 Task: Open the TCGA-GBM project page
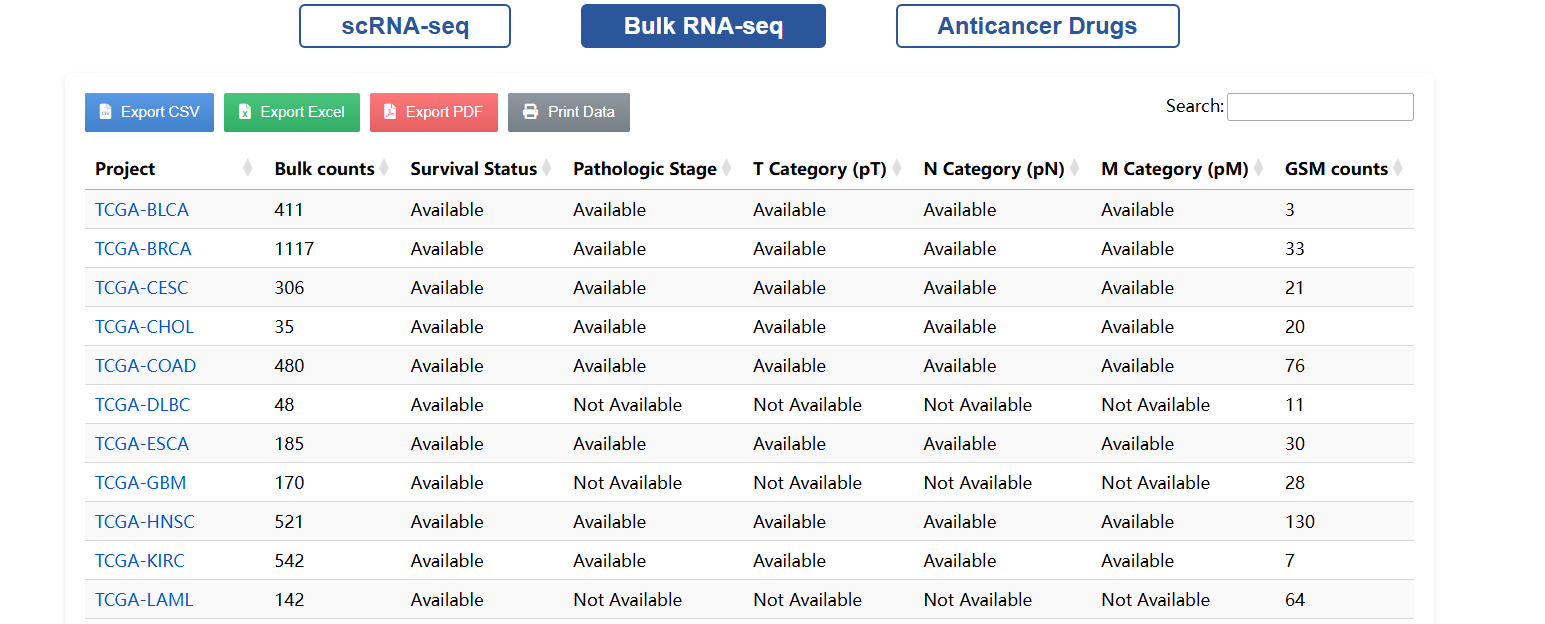[x=139, y=482]
